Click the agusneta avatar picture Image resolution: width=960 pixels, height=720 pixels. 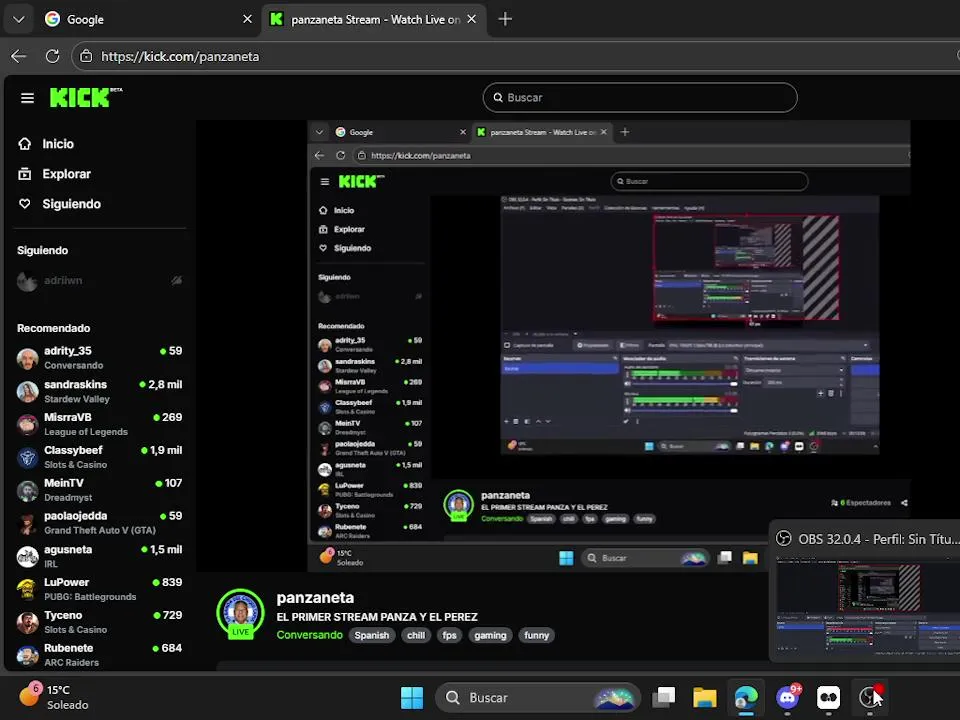(28, 556)
